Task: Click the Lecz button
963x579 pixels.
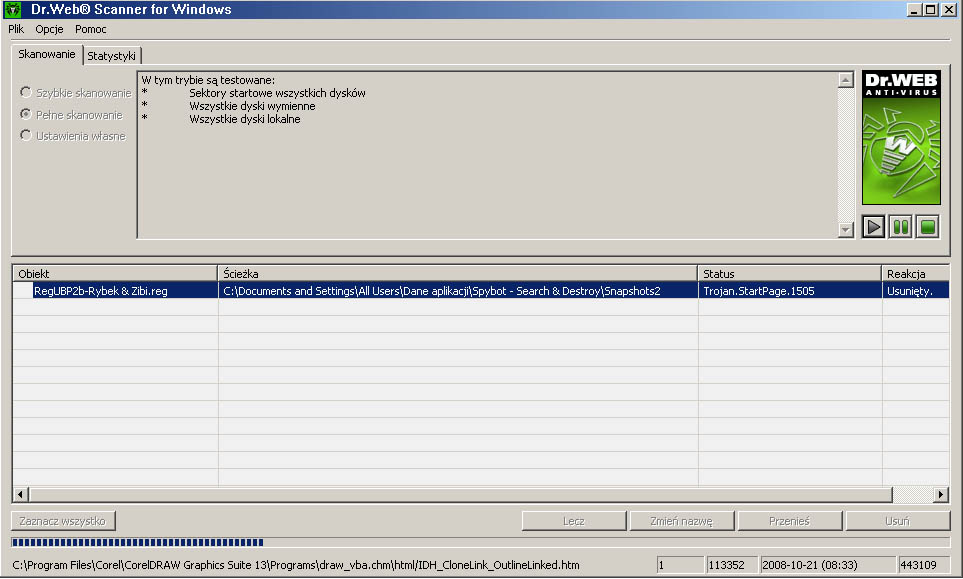Action: pos(574,521)
